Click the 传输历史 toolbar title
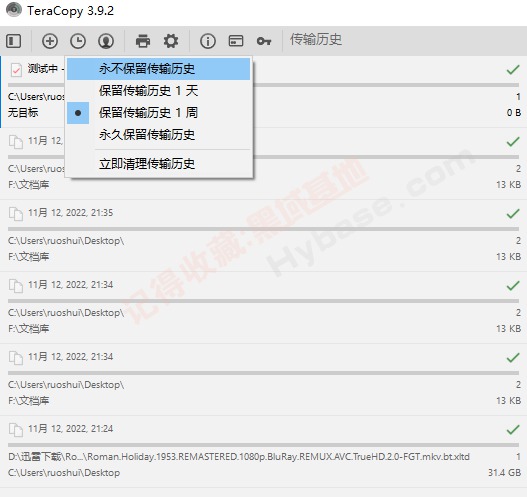527x497 pixels. [316, 40]
